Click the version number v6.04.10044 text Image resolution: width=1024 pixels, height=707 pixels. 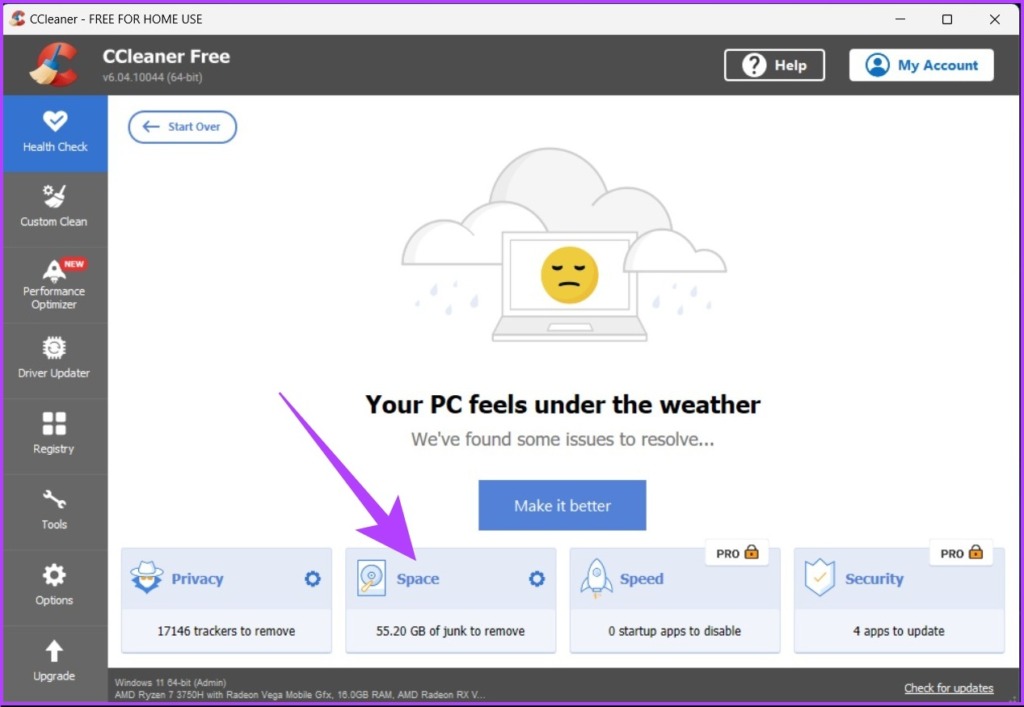tap(152, 77)
